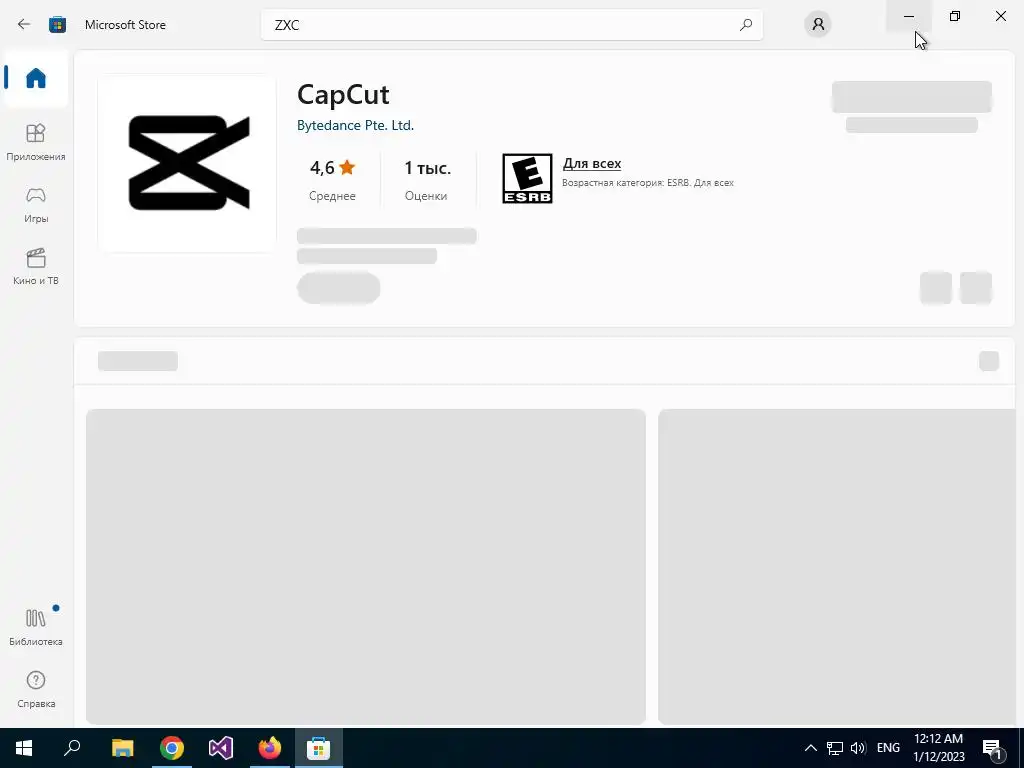Click the ENG language indicator

pos(888,748)
